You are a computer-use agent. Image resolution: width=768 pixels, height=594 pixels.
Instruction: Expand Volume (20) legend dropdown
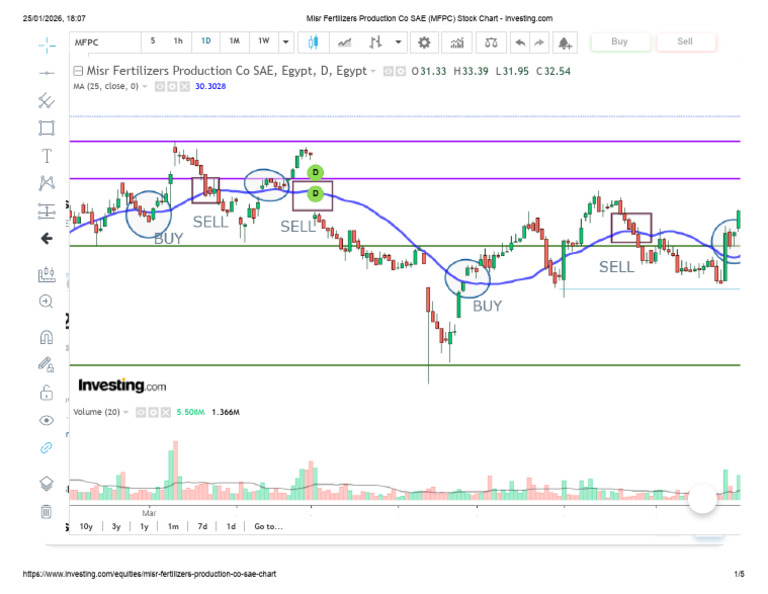click(x=126, y=412)
